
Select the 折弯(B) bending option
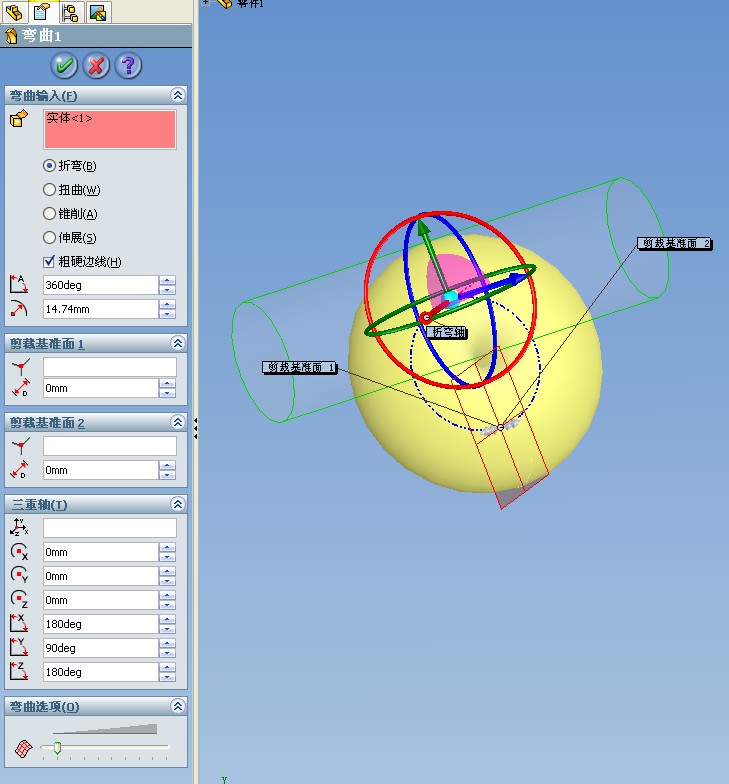(x=49, y=166)
